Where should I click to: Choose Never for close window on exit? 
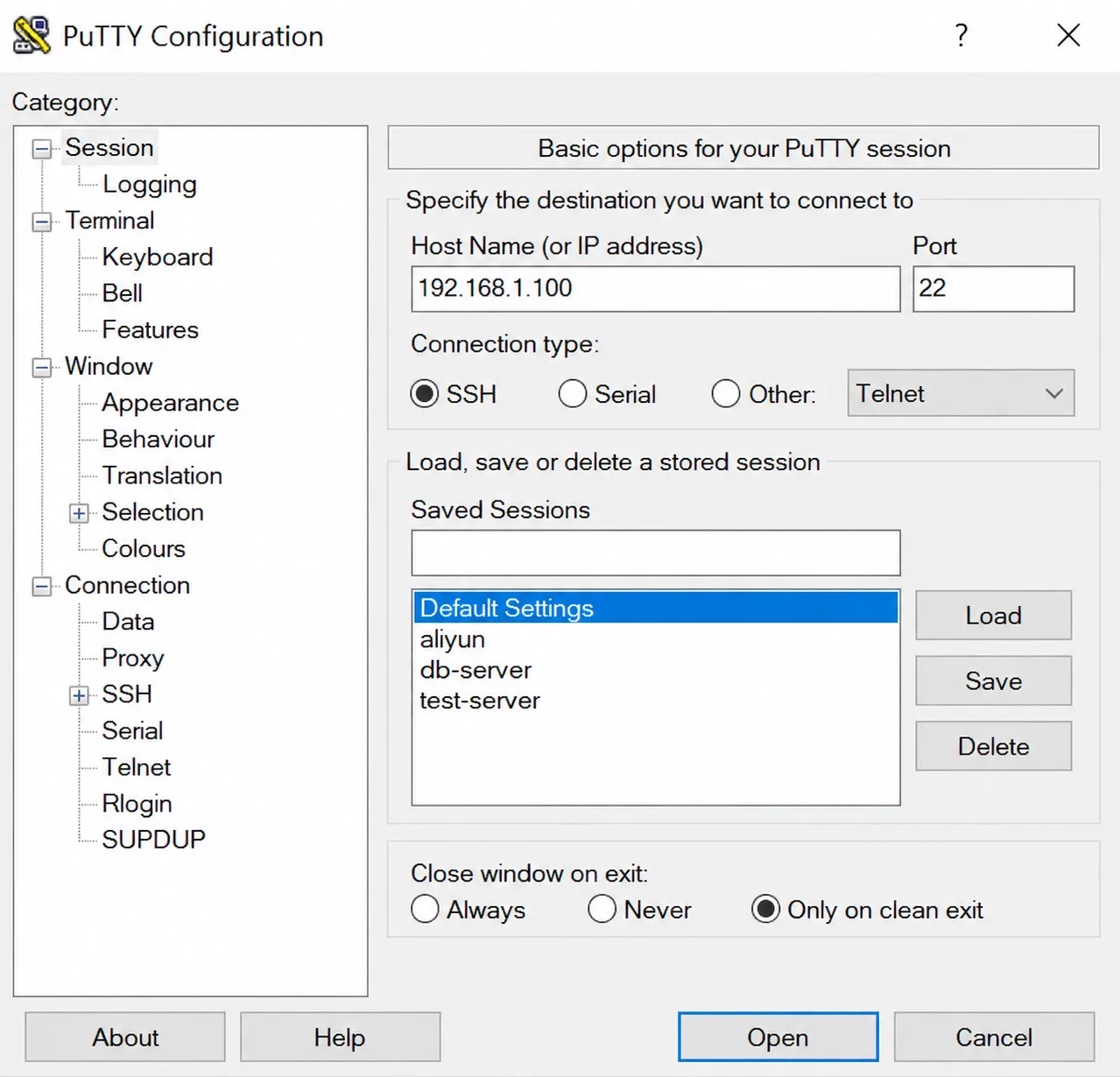602,909
